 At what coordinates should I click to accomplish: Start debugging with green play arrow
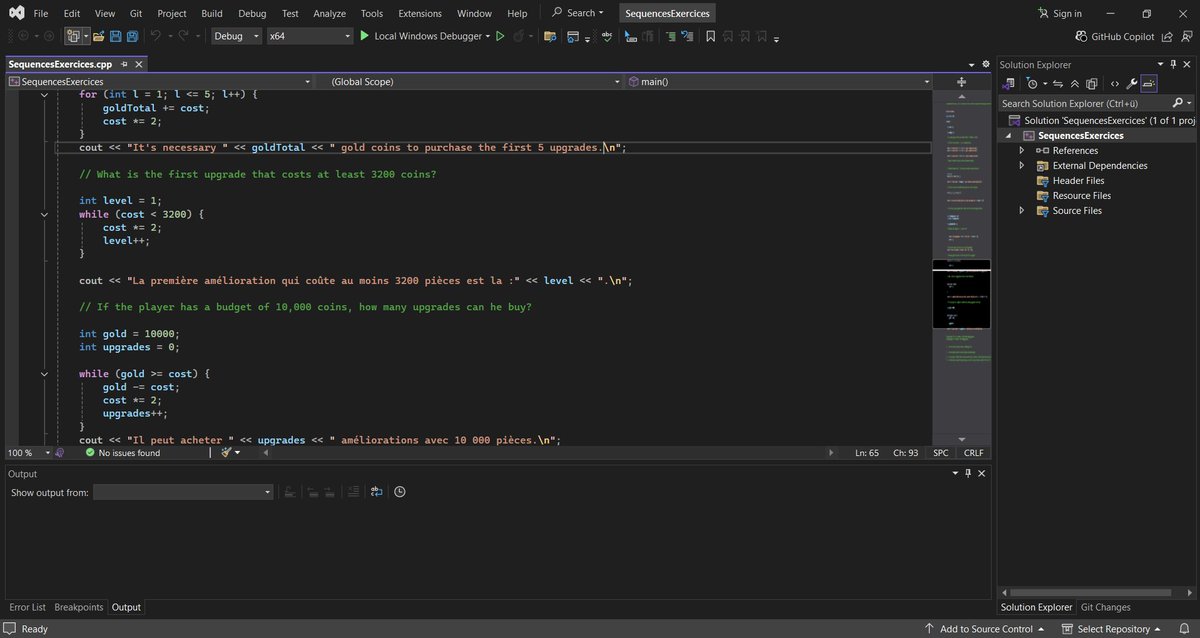point(364,36)
